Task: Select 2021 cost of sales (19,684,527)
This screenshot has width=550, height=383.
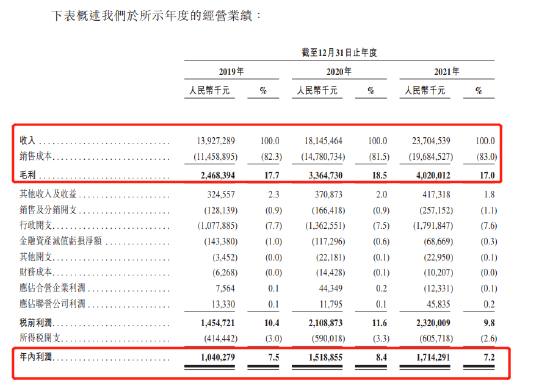Action: tap(431, 156)
